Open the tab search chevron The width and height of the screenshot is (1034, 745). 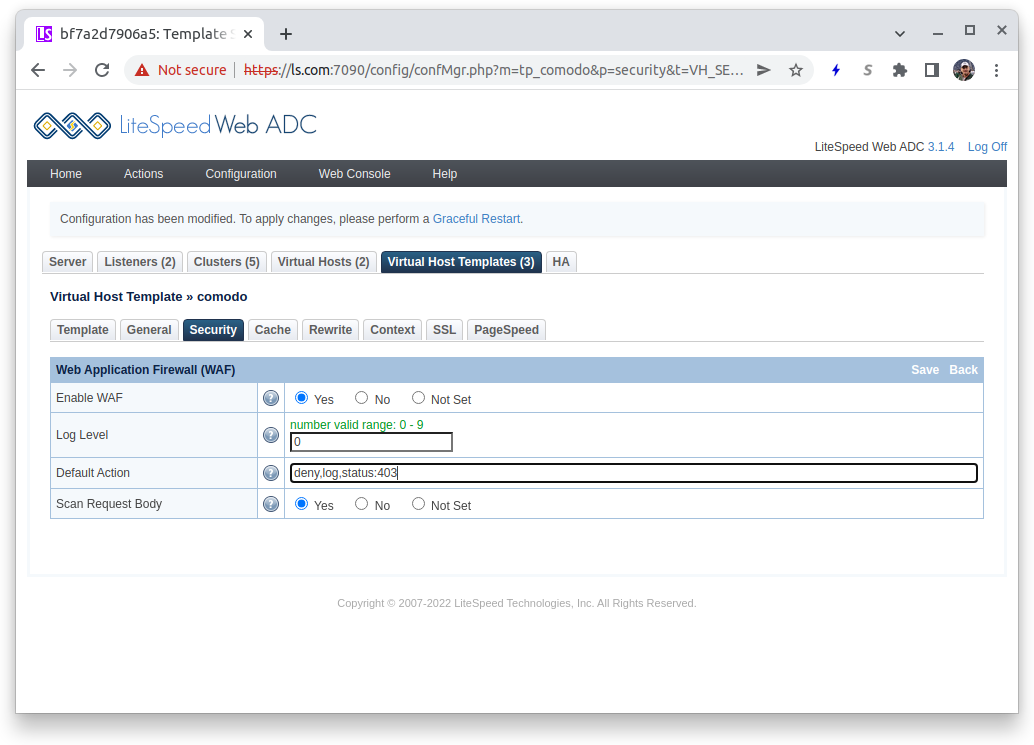899,34
